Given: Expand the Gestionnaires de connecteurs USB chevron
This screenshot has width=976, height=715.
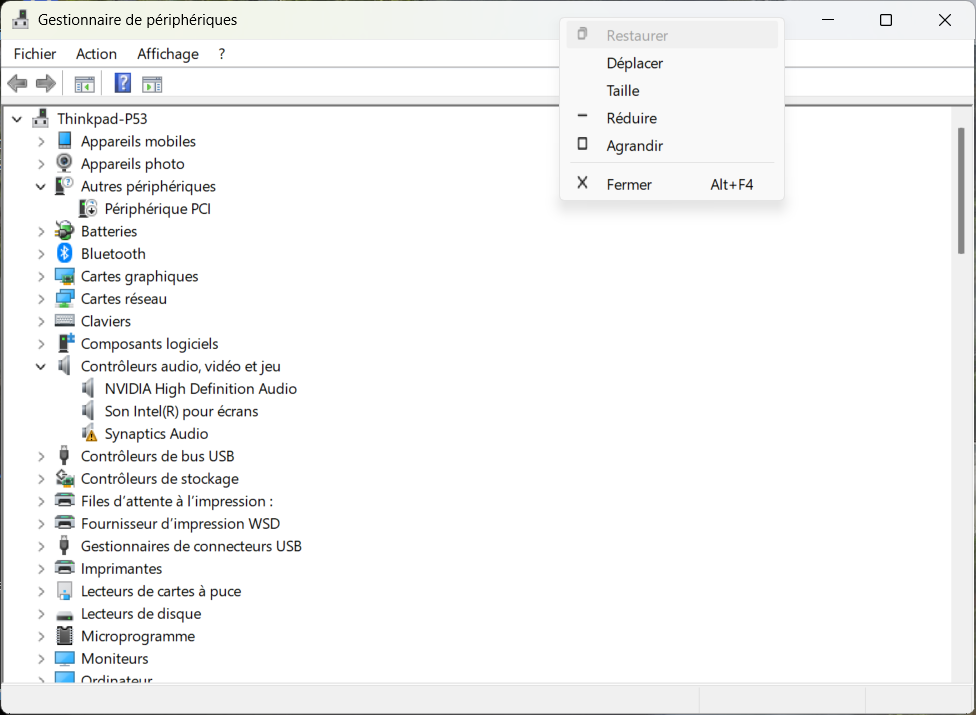Looking at the screenshot, I should (x=41, y=547).
